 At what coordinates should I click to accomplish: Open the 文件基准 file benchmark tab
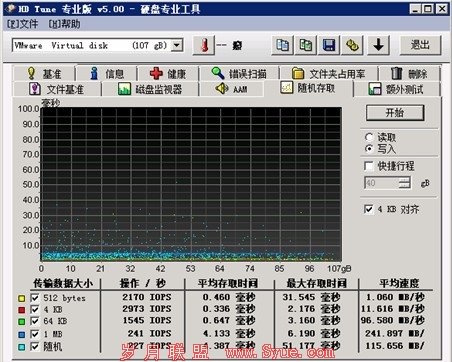57,89
